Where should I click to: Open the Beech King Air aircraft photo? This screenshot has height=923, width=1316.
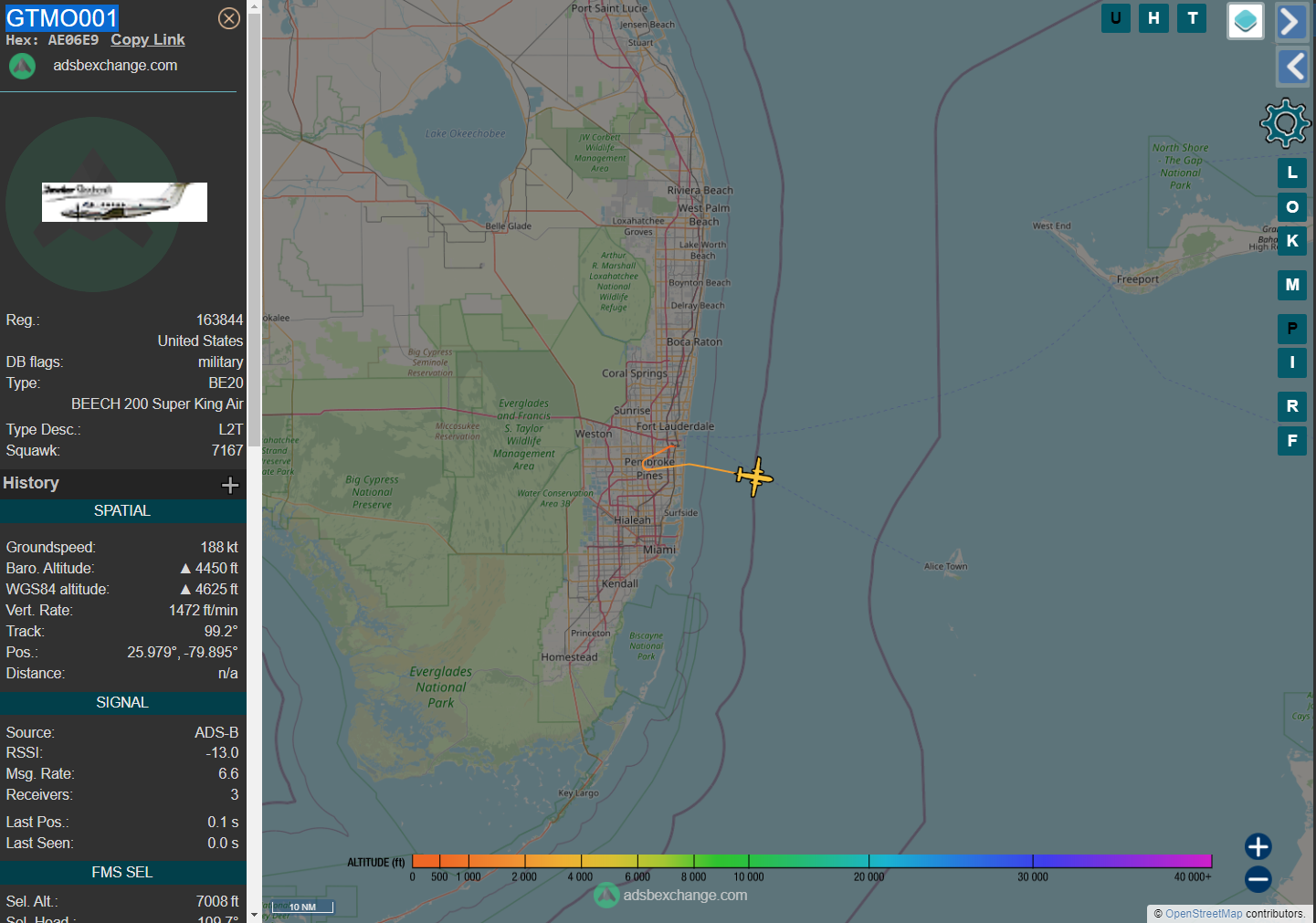(124, 202)
